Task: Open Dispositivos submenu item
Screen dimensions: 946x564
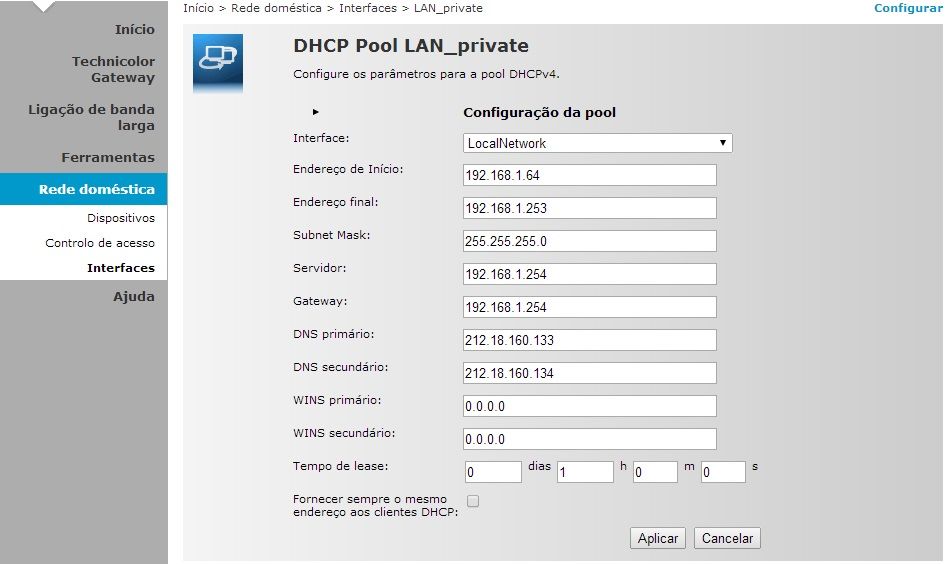Action: coord(121,218)
